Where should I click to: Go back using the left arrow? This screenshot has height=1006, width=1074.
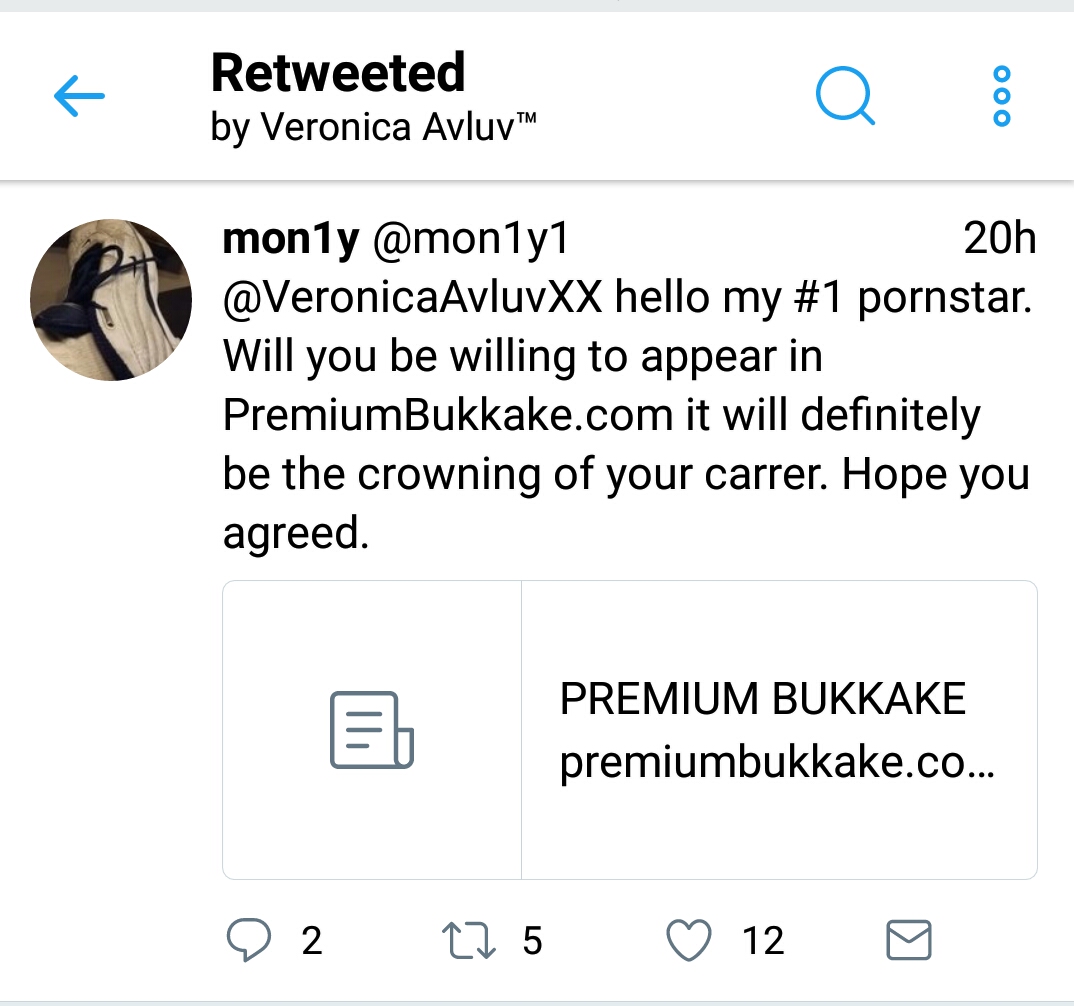click(x=79, y=97)
